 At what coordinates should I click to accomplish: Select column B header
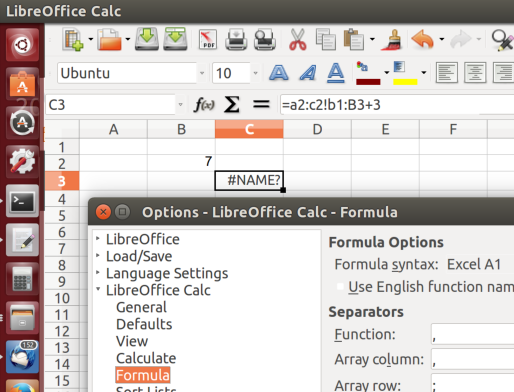click(x=181, y=129)
